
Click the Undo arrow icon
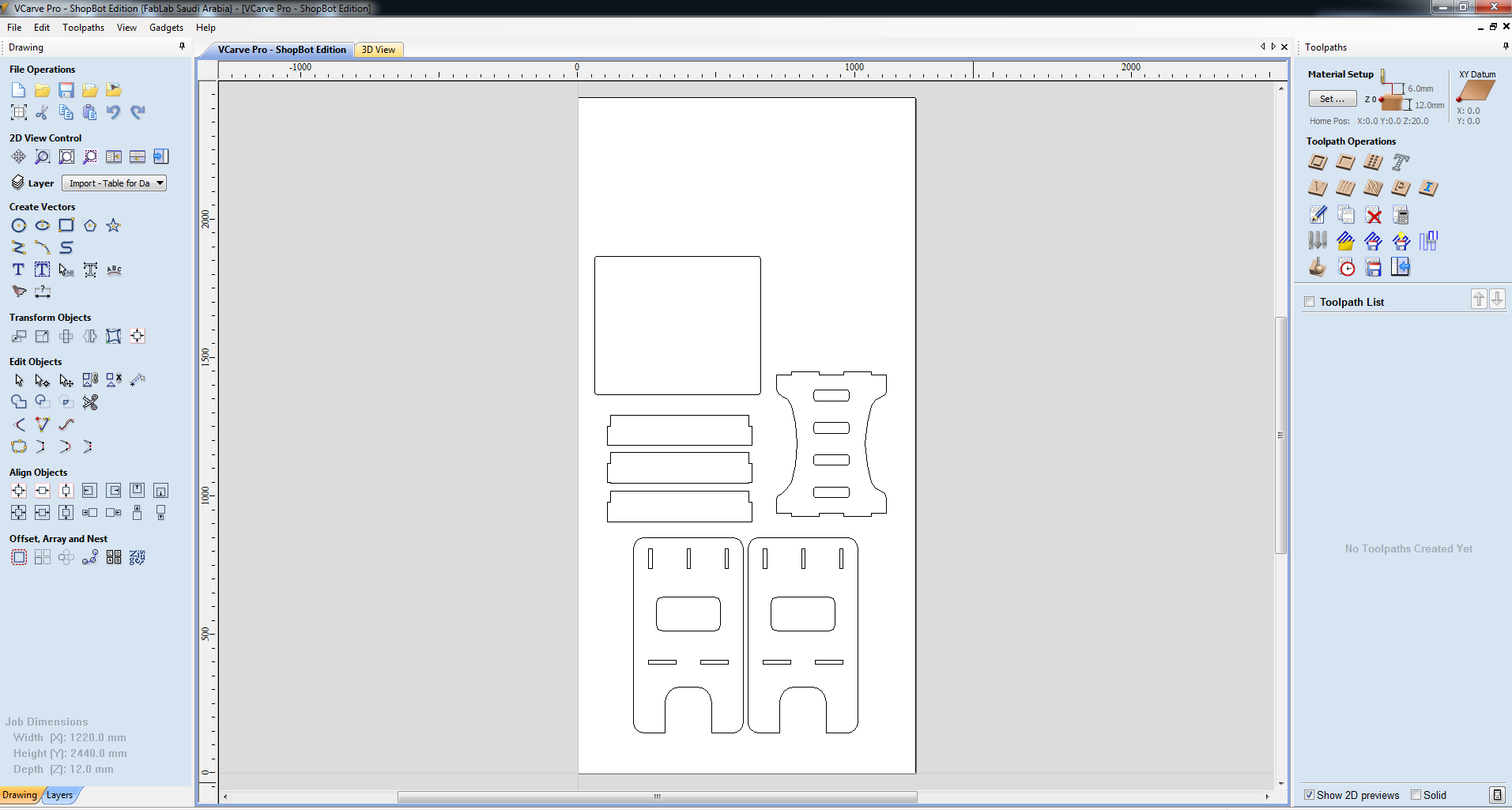tap(114, 112)
